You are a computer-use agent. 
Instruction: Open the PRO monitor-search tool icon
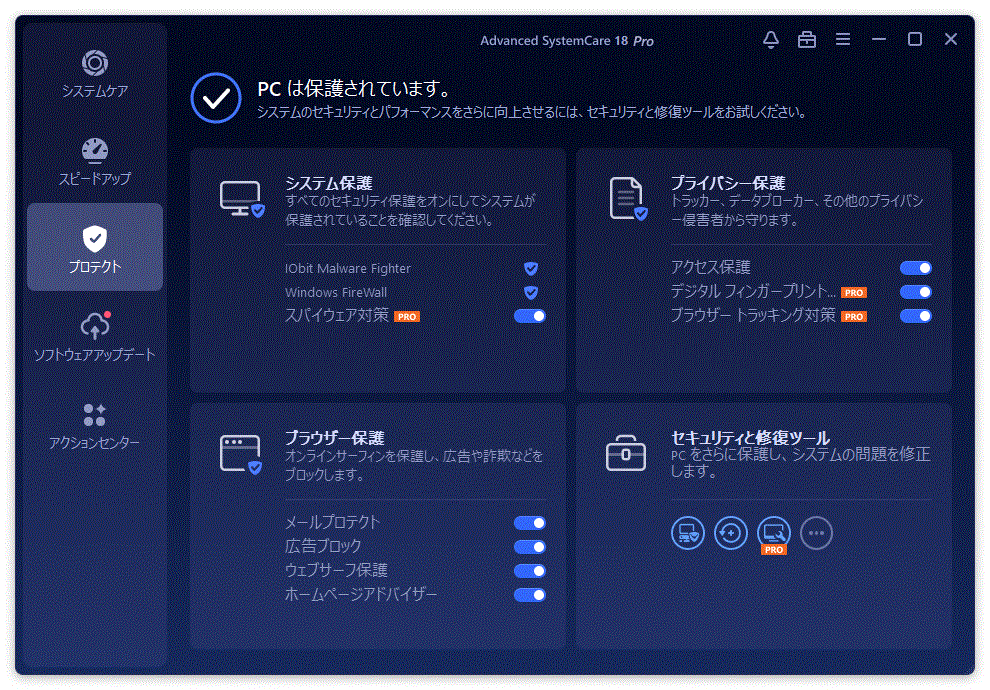pos(773,535)
